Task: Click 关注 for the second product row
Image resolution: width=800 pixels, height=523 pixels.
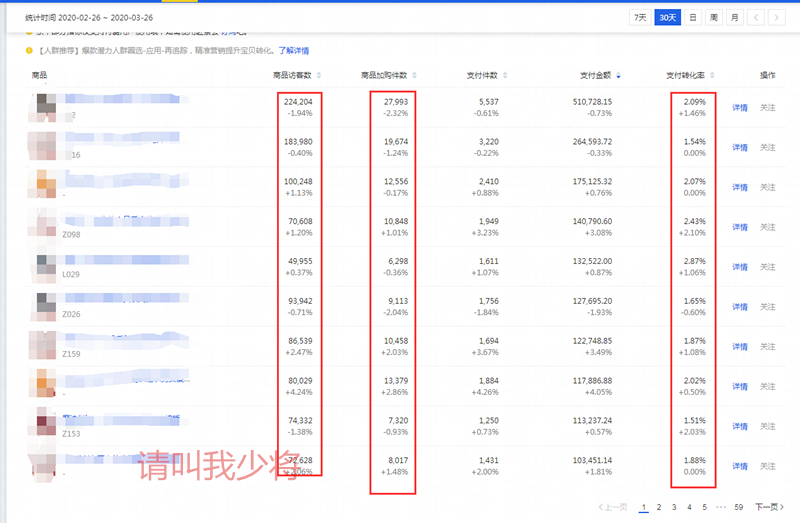Action: [x=767, y=148]
